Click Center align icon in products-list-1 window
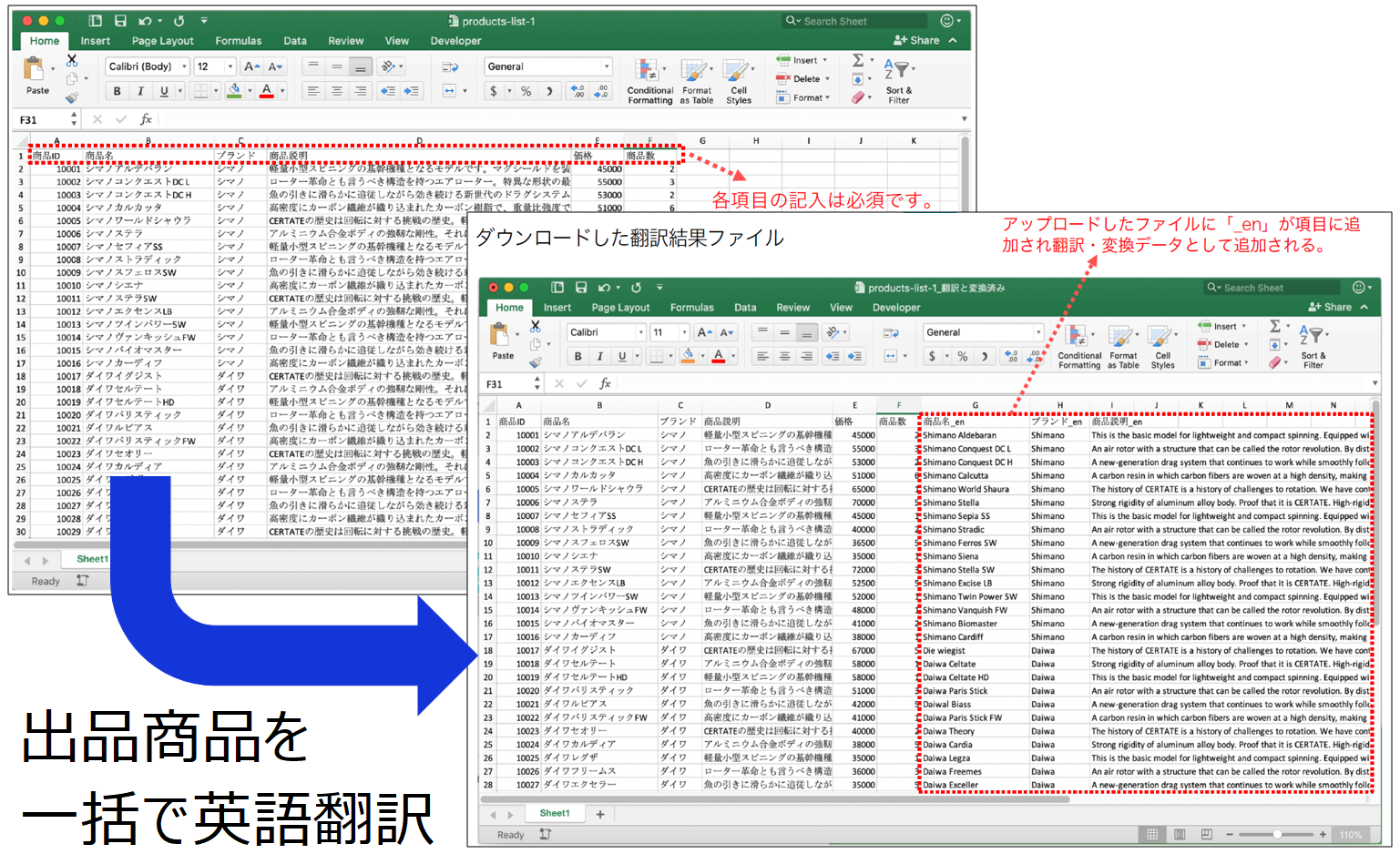The image size is (1400, 854). pyautogui.click(x=337, y=91)
